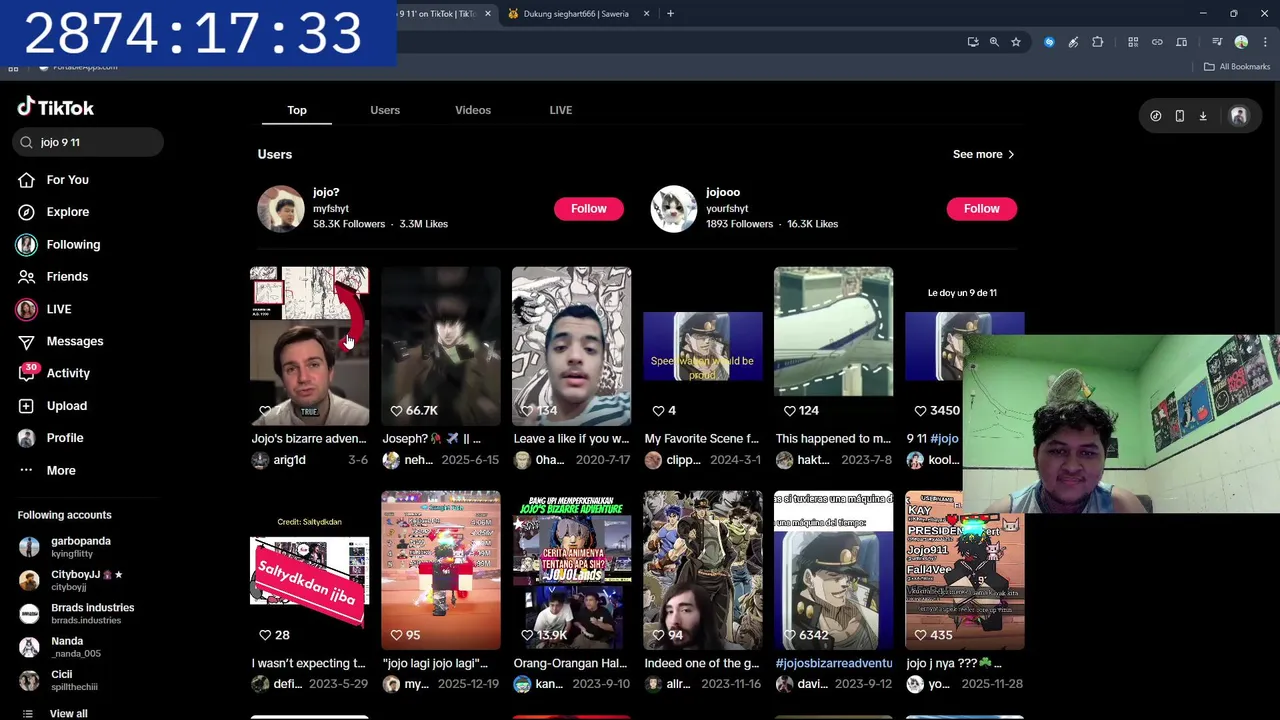Open the QR code extension icon
The width and height of the screenshot is (1280, 720).
(x=1133, y=42)
